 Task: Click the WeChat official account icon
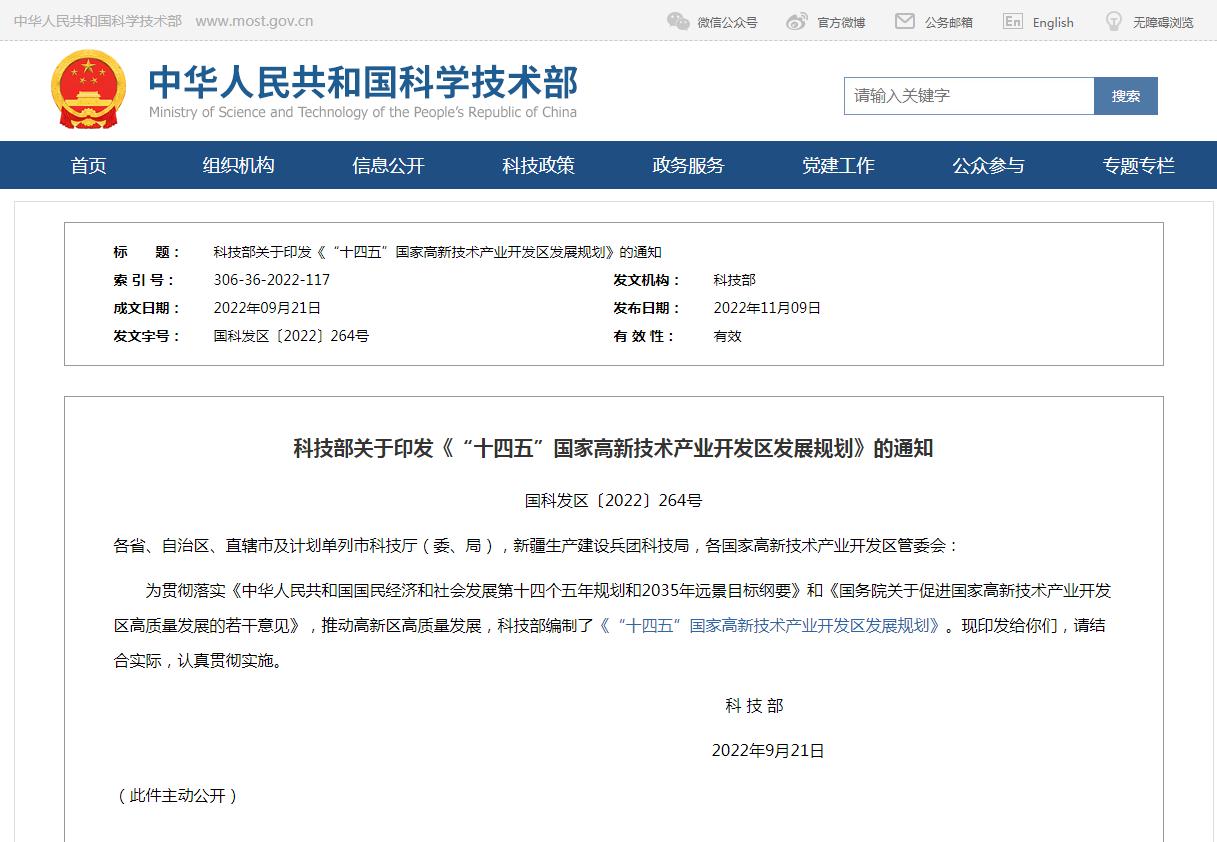[678, 21]
